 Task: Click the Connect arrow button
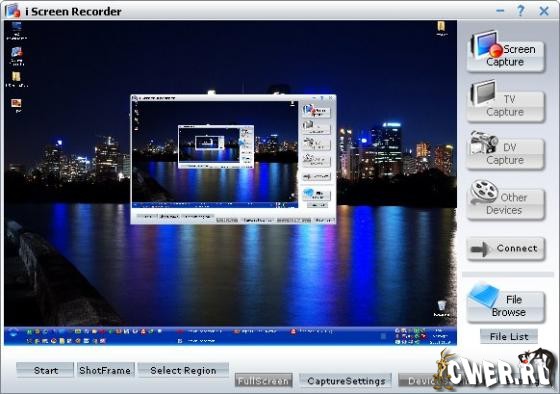506,249
